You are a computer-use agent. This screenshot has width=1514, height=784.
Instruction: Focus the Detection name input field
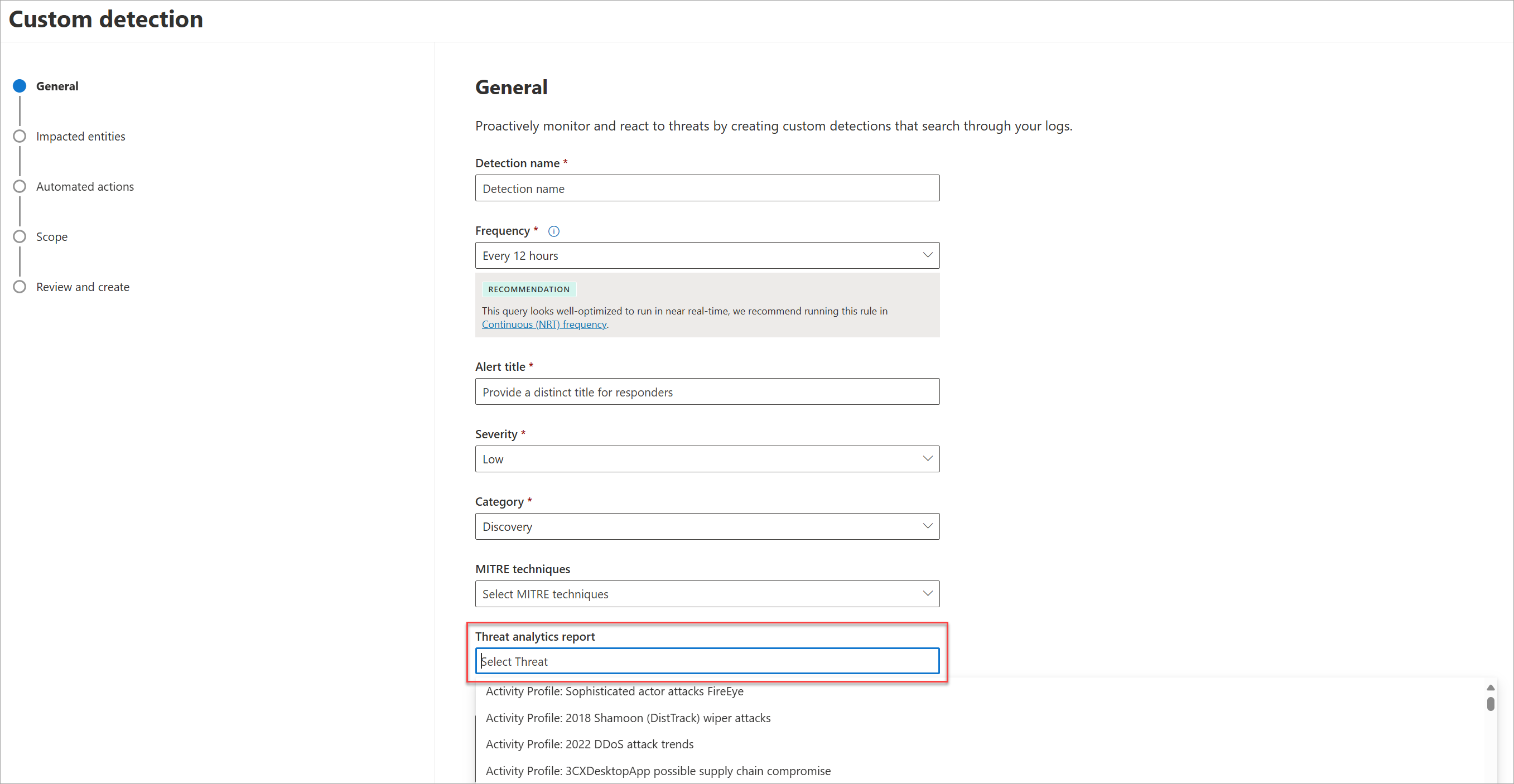(x=707, y=188)
